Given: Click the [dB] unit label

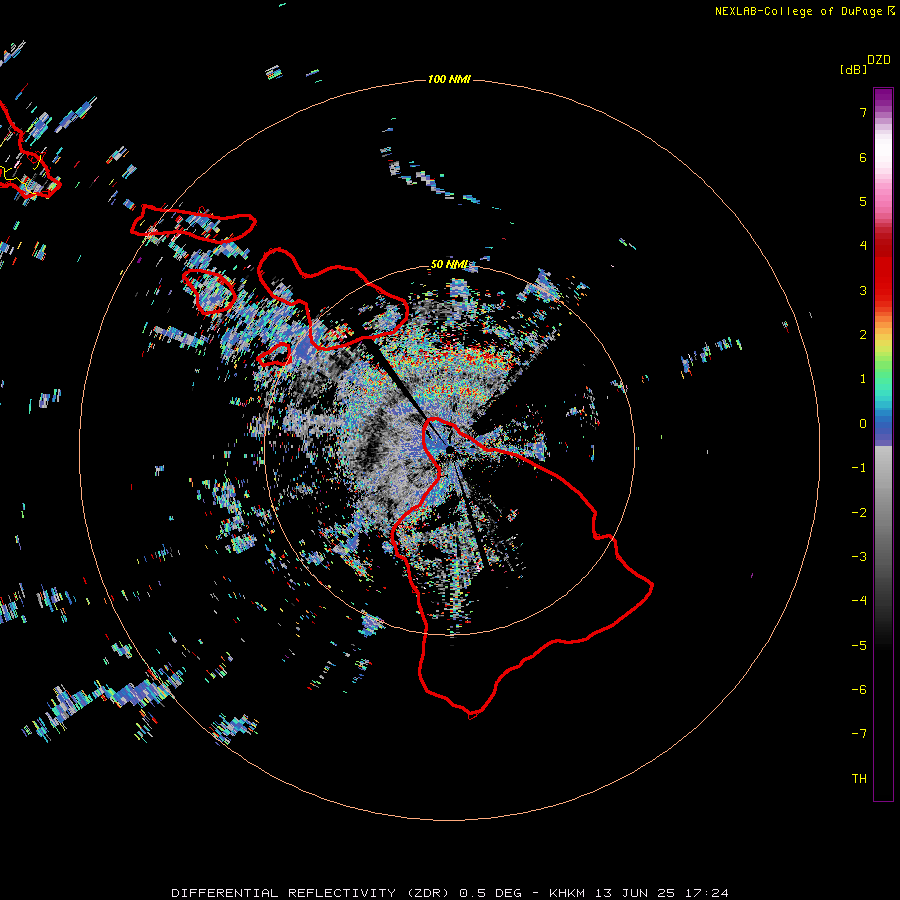Looking at the screenshot, I should tap(853, 69).
